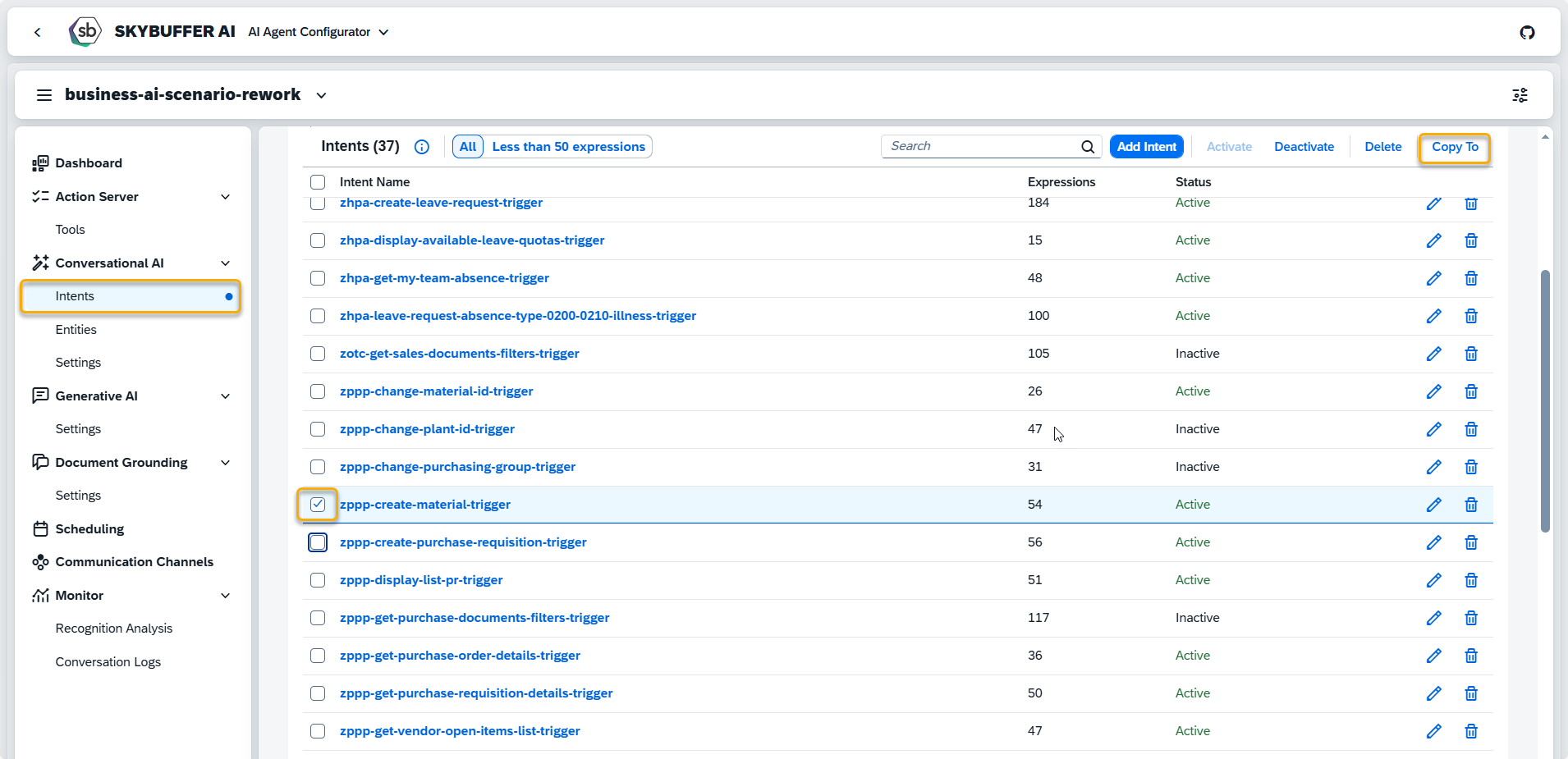Open the settings sliders icon at right
This screenshot has width=1568, height=759.
1520,95
